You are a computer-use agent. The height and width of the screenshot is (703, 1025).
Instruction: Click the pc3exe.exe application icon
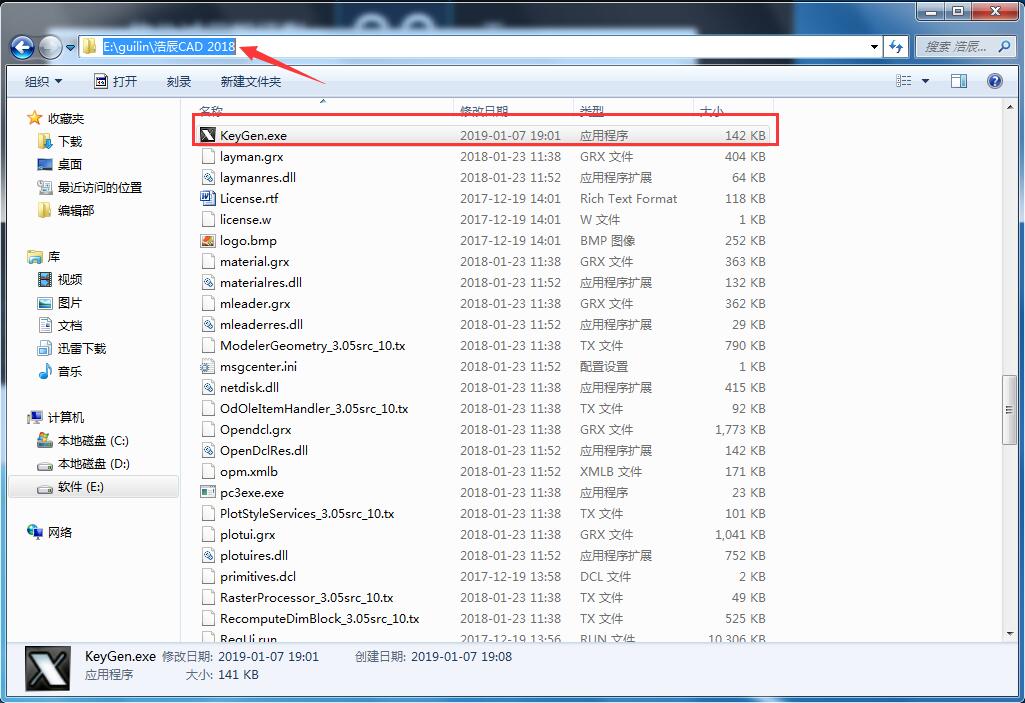pyautogui.click(x=207, y=492)
